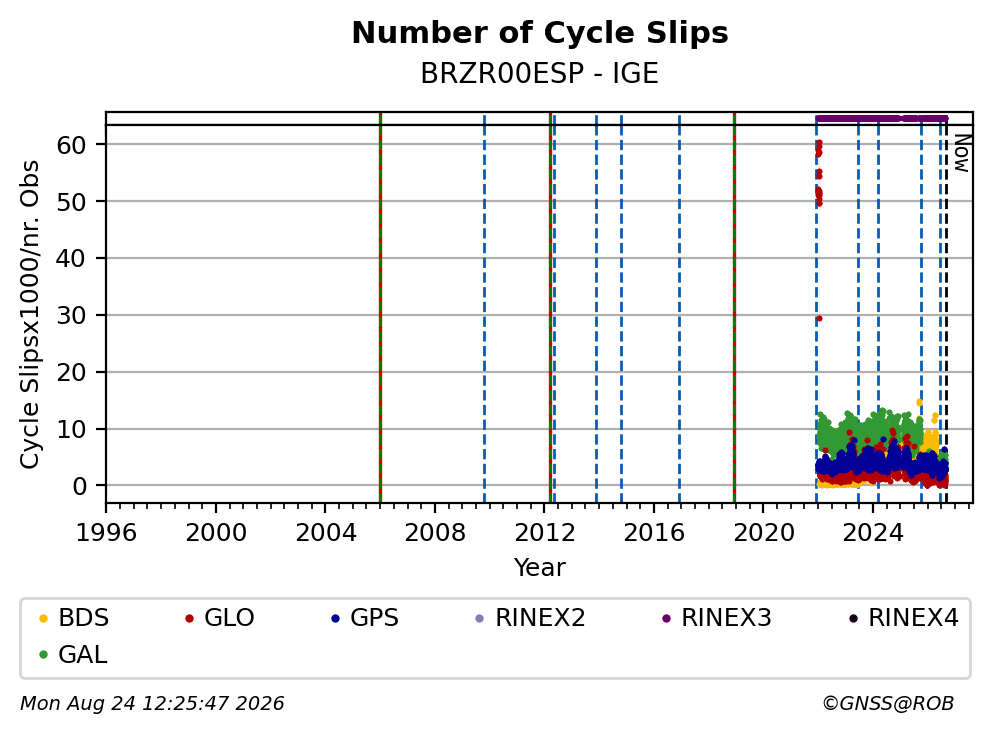Click the GLO red legend marker

(189, 618)
